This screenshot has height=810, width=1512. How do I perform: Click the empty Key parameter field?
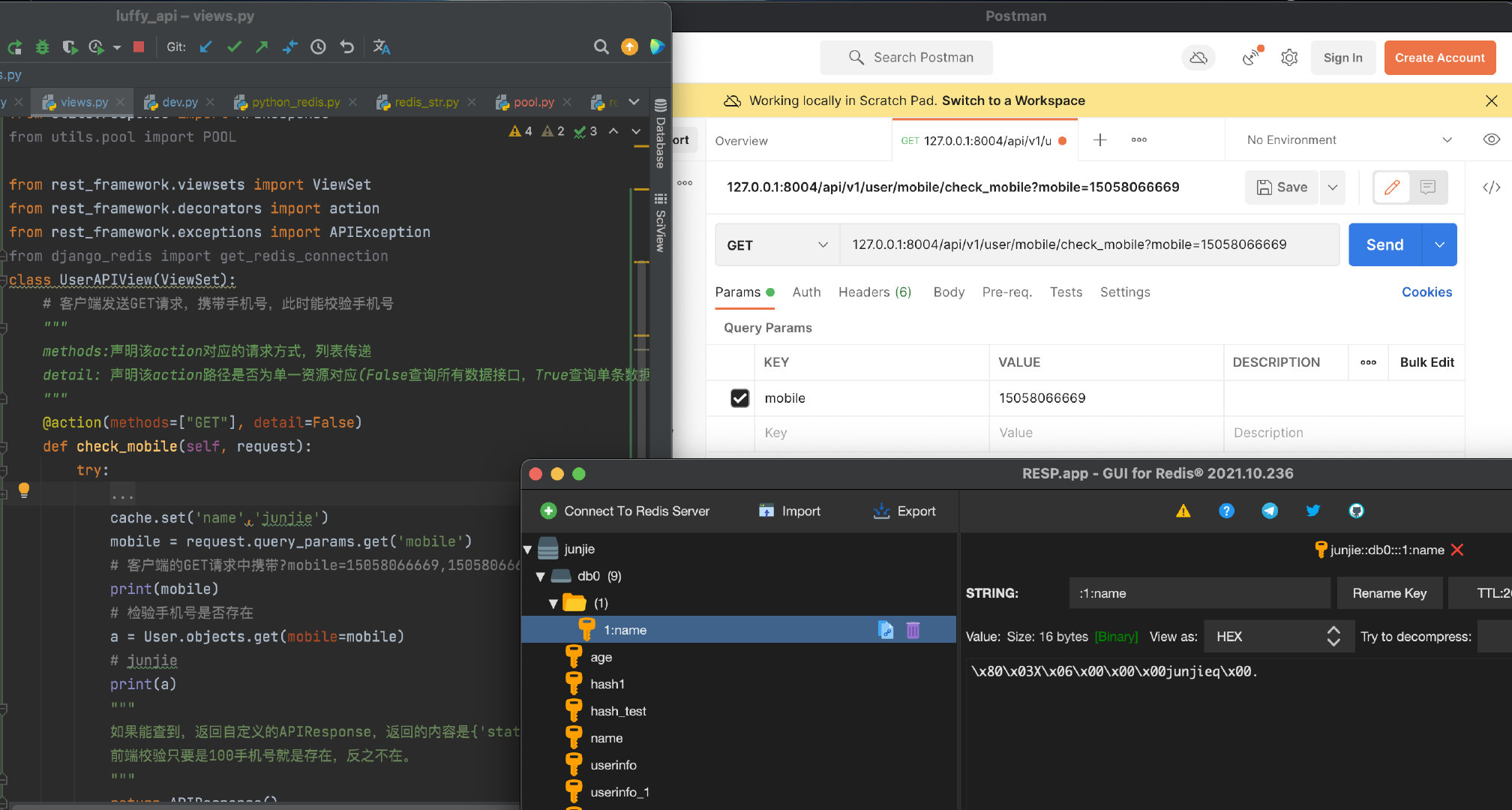[871, 433]
